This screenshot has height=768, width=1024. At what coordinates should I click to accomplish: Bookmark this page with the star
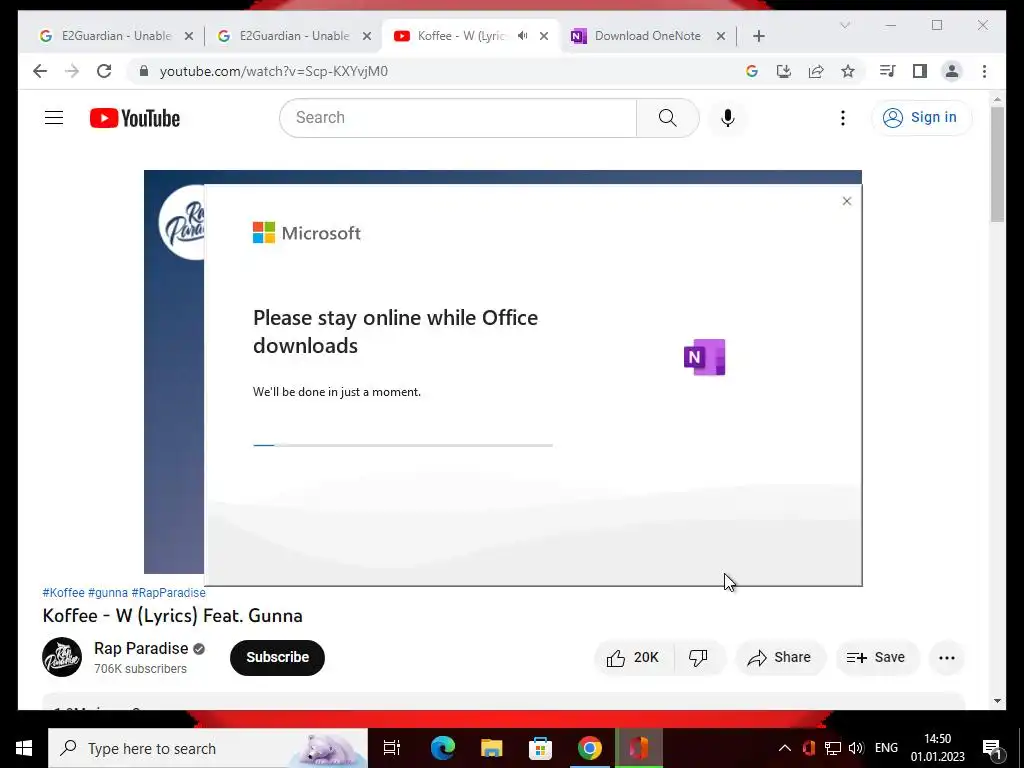tap(848, 71)
